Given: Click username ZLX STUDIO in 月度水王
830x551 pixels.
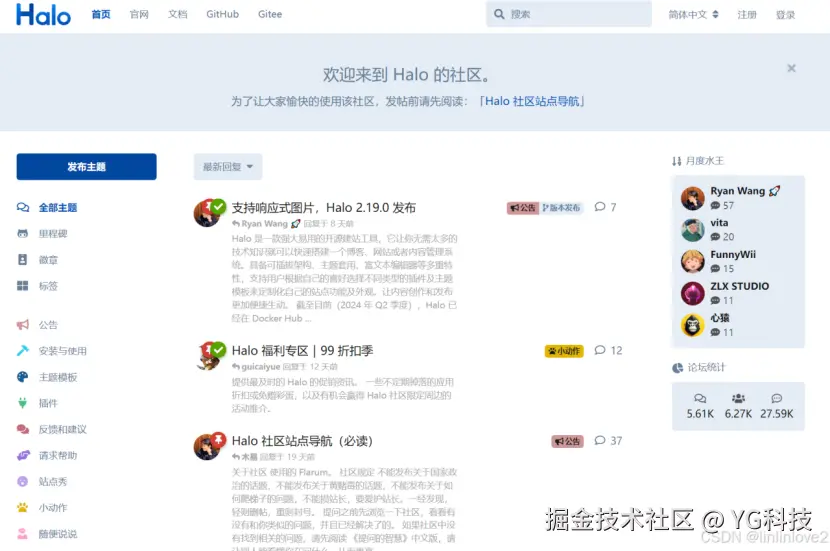Looking at the screenshot, I should pos(739,286).
